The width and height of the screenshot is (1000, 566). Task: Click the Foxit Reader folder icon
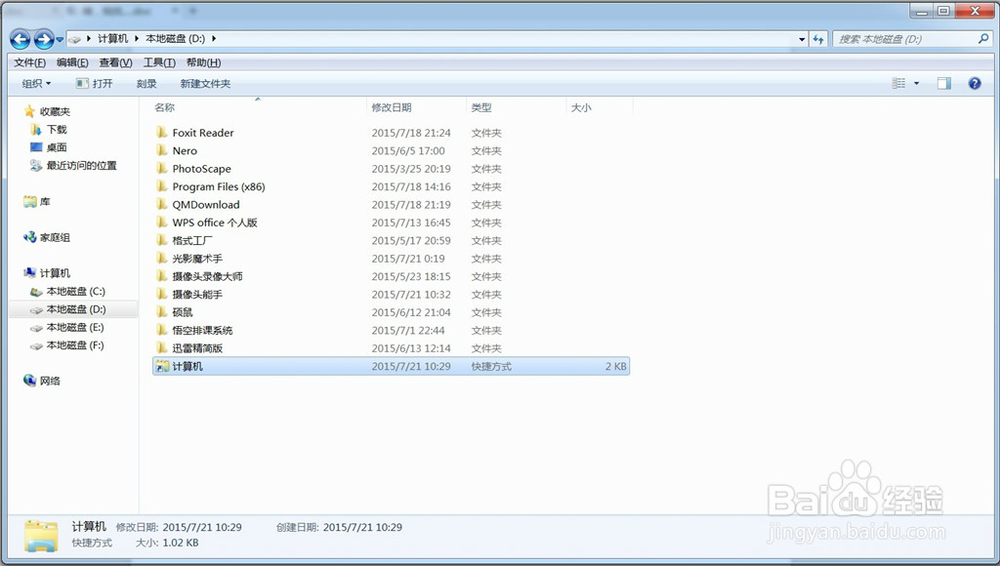[x=162, y=132]
